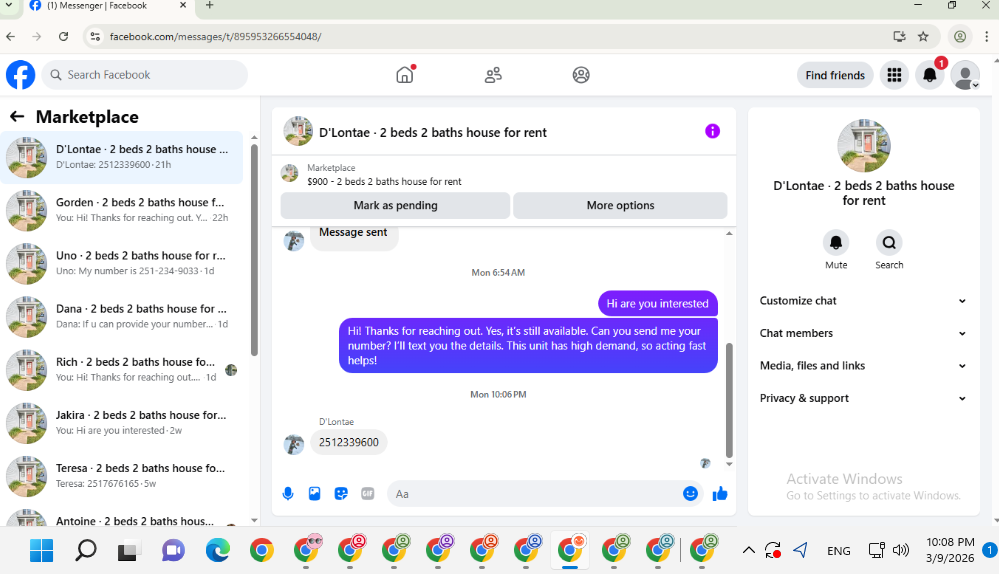Open the Friends icon in top navigation
Screen dimensions: 999x574
(493, 75)
